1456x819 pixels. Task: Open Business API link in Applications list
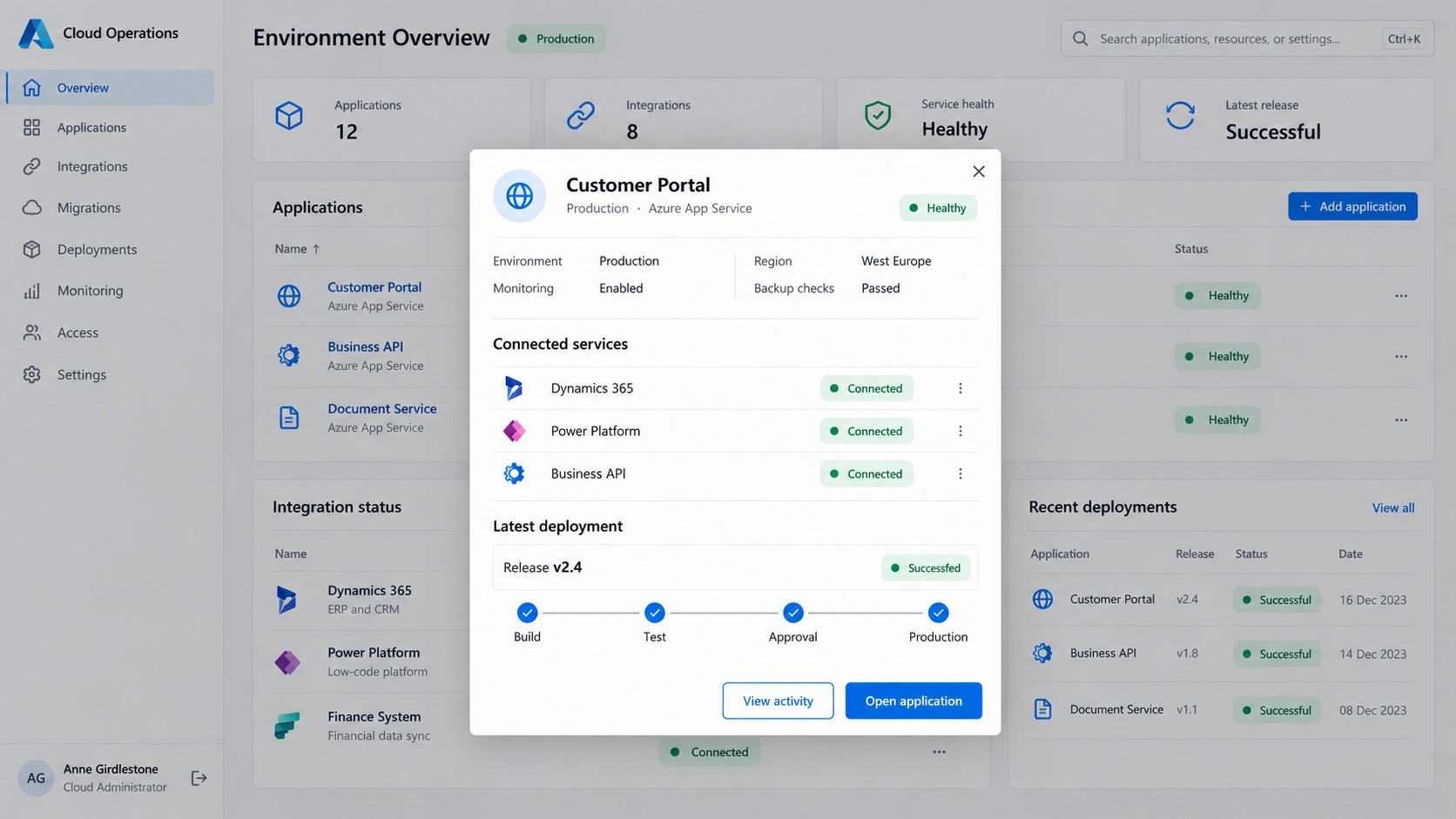click(x=365, y=346)
